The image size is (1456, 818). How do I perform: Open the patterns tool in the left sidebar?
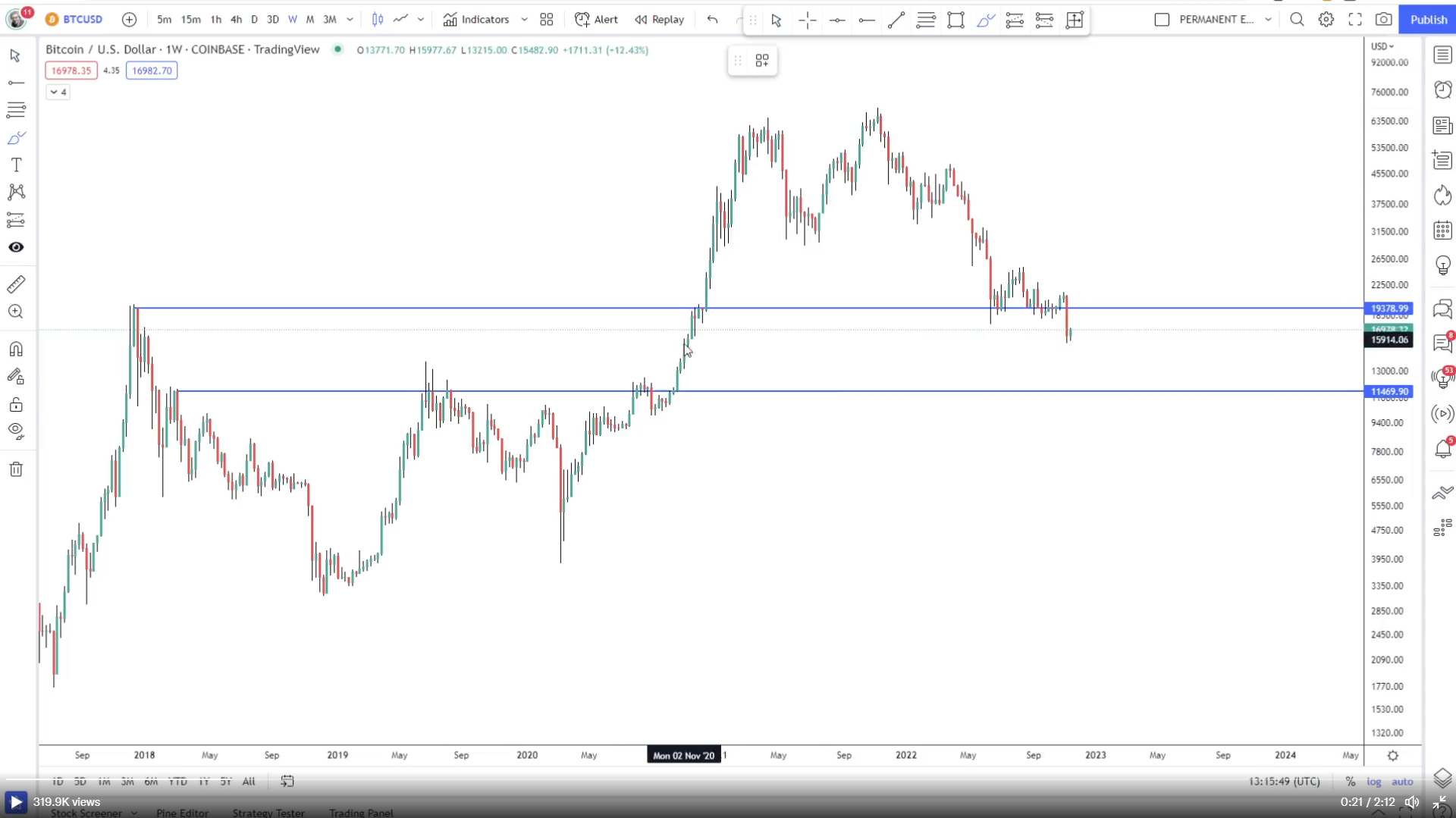click(x=16, y=192)
